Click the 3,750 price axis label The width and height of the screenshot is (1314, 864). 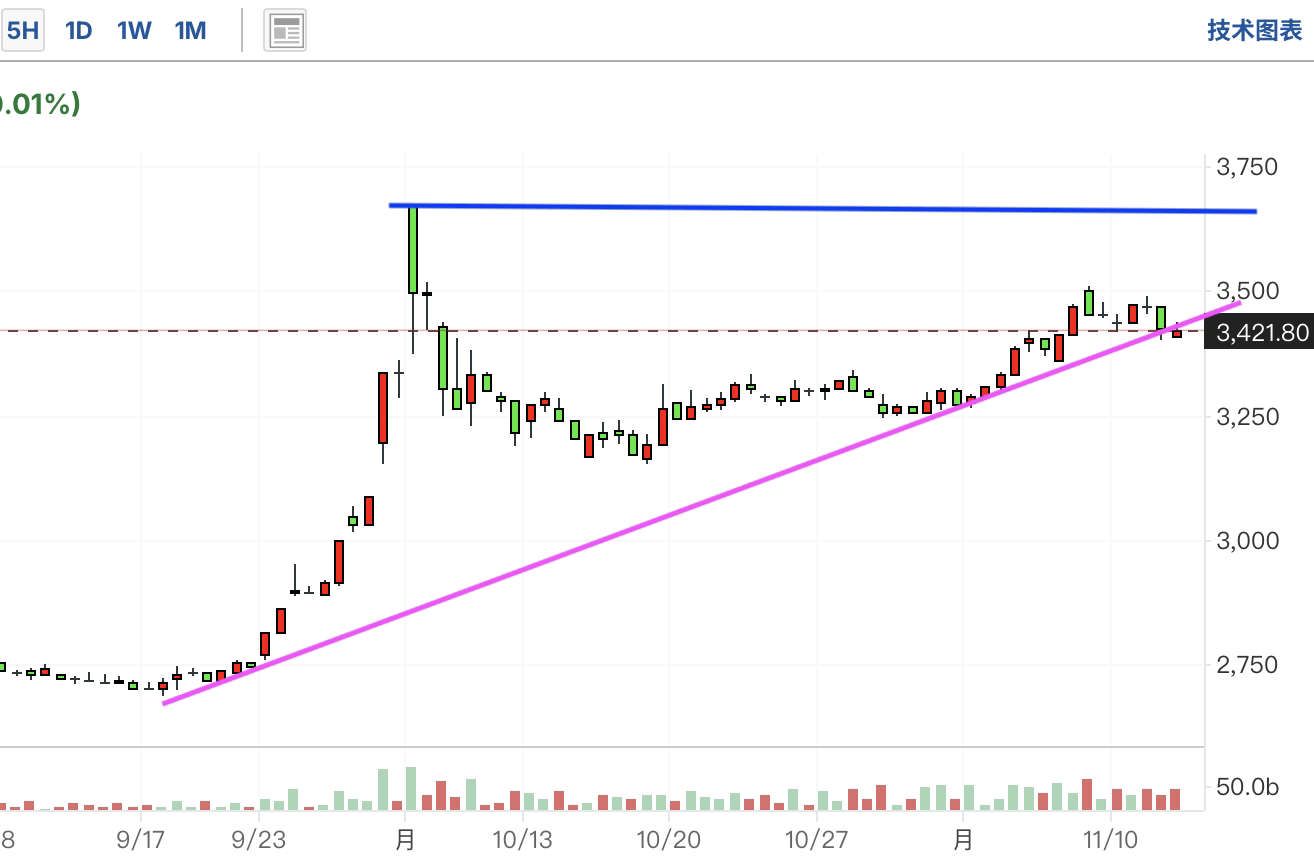pyautogui.click(x=1247, y=166)
